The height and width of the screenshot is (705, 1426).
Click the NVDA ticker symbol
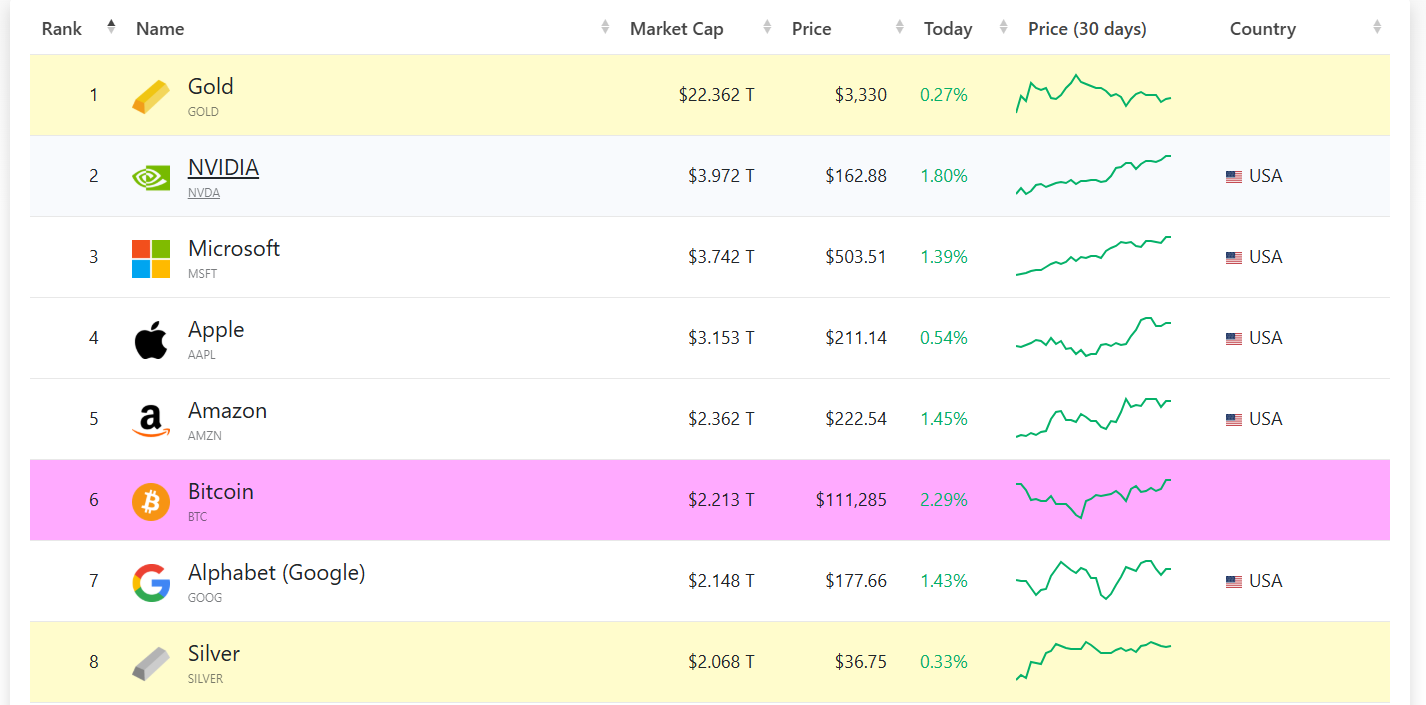pos(204,193)
